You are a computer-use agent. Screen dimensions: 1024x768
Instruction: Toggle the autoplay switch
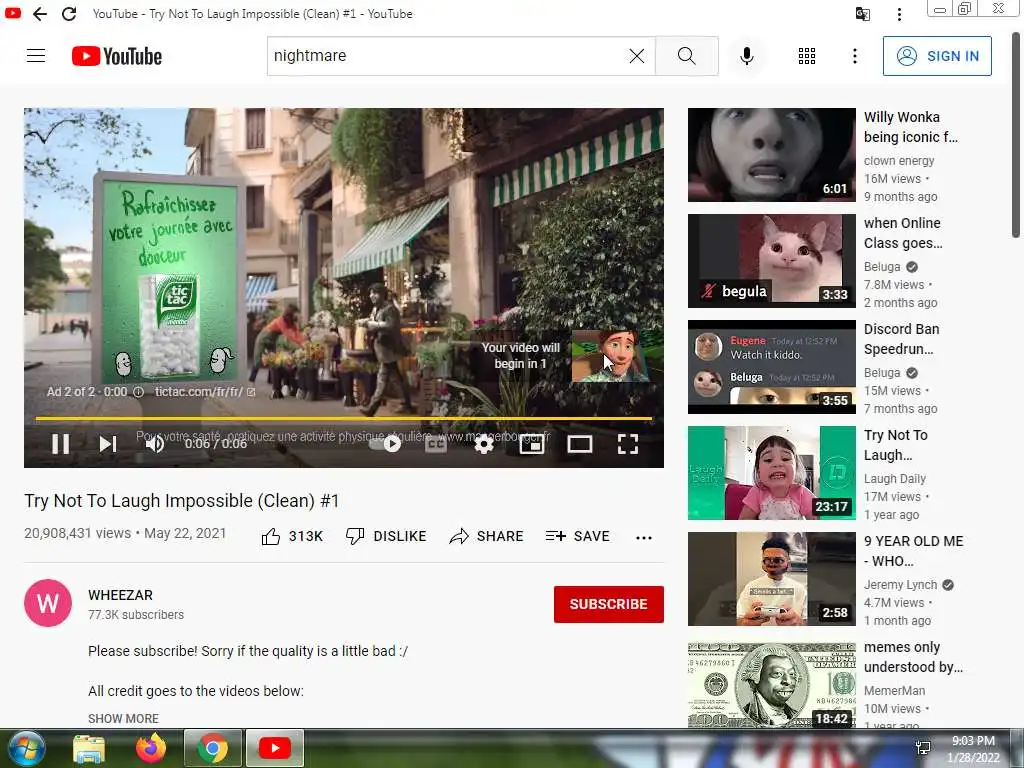(x=386, y=444)
